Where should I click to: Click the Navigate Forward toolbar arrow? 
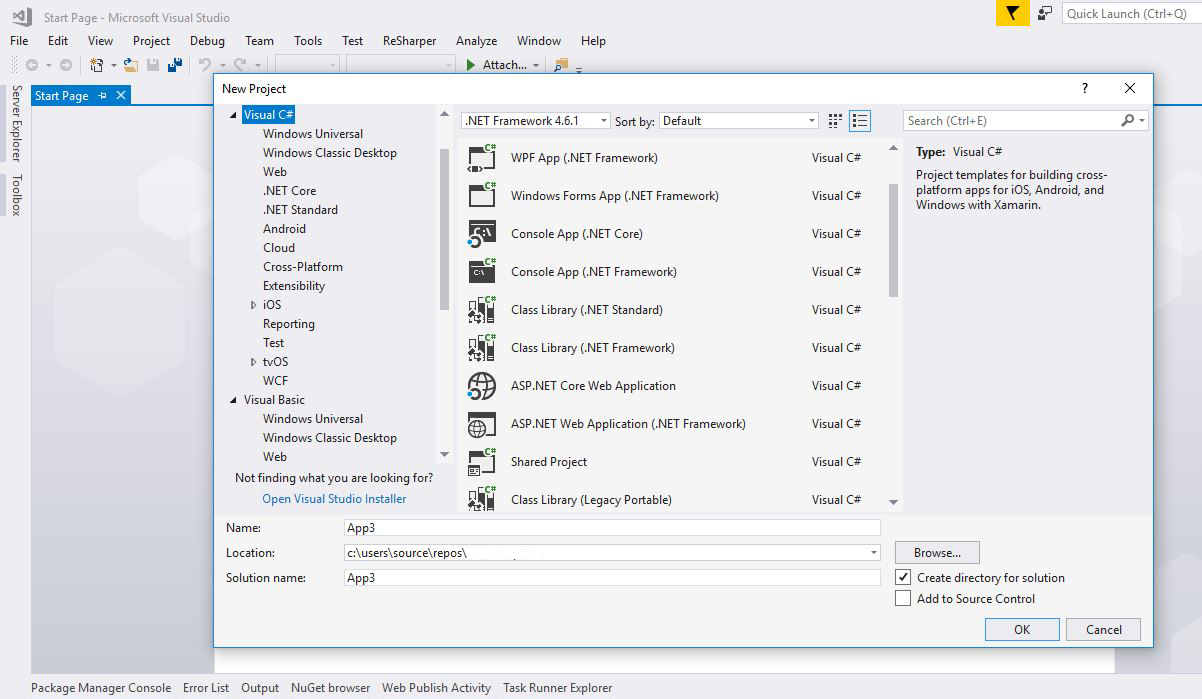pyautogui.click(x=66, y=65)
